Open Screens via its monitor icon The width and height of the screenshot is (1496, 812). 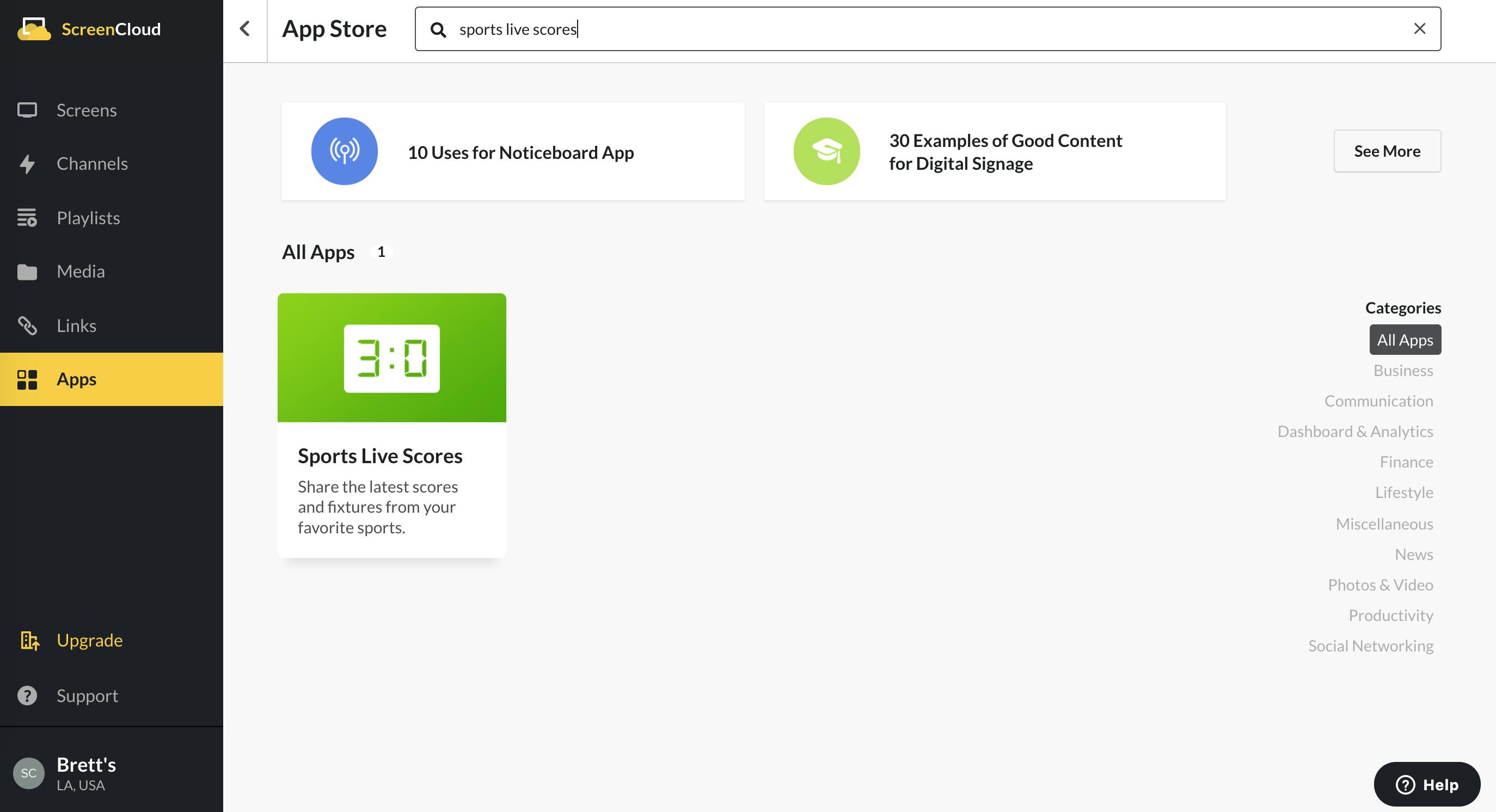pyautogui.click(x=27, y=110)
